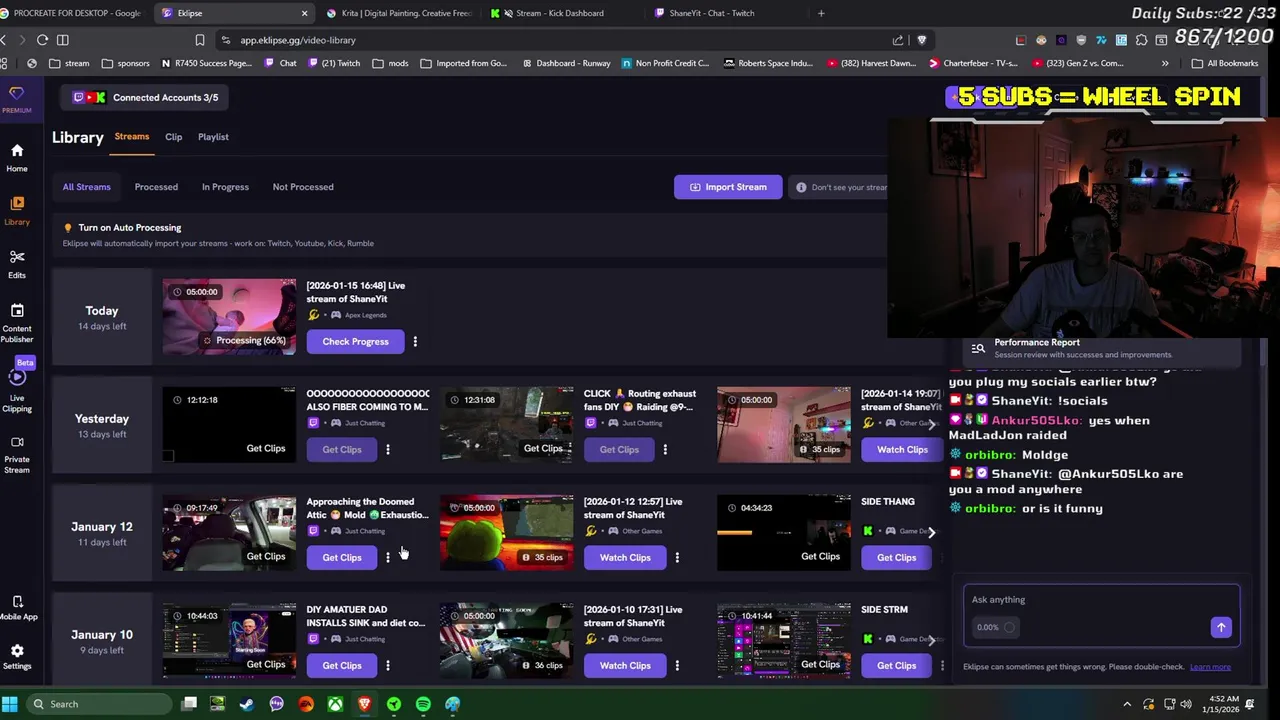Open Private Stream sidebar icon

(17, 453)
